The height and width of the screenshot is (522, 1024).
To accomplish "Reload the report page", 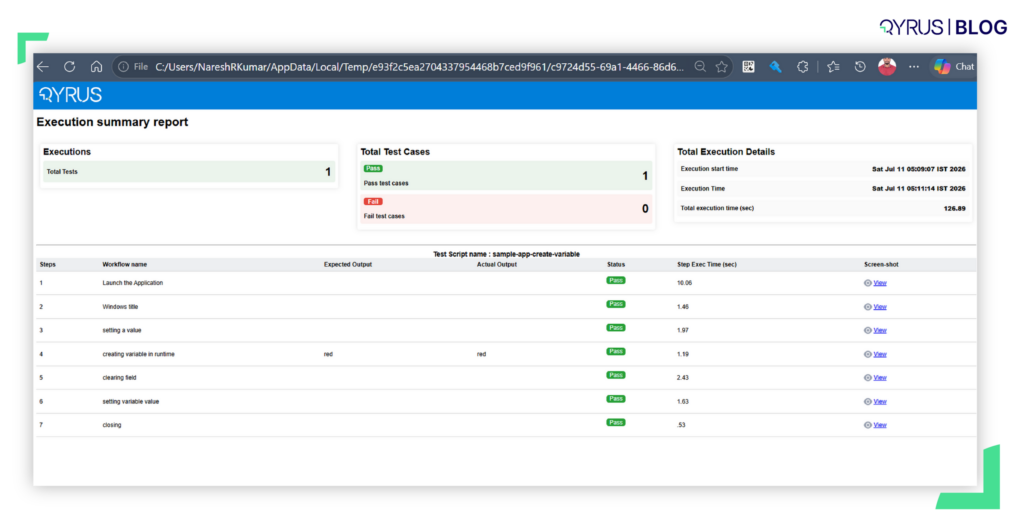I will coord(69,67).
